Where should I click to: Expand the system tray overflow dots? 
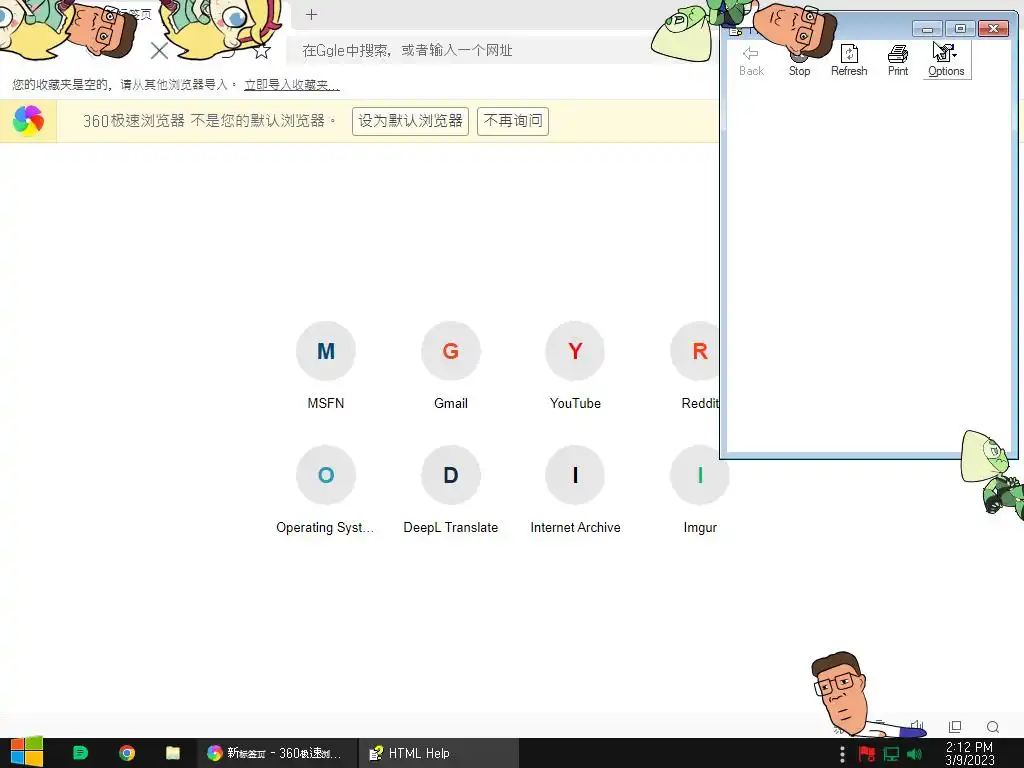point(842,754)
